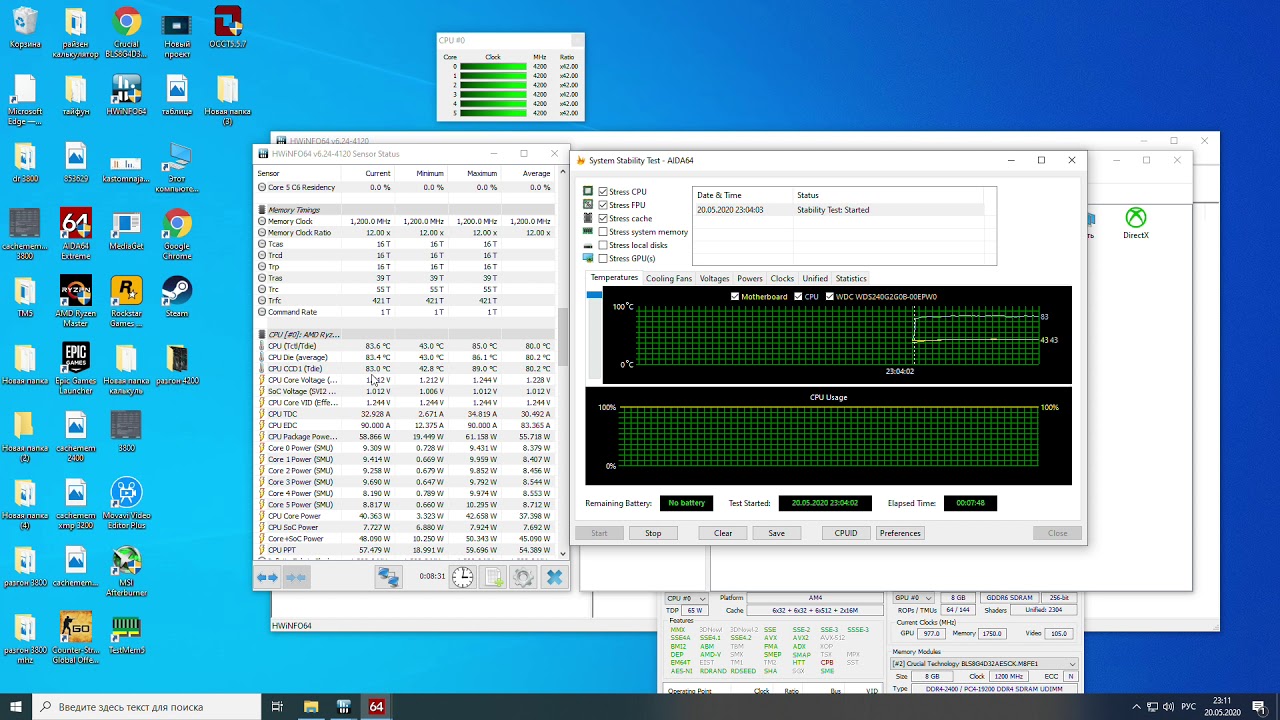Open the Recycle Bin icon
This screenshot has width=1280, height=720.
point(25,27)
